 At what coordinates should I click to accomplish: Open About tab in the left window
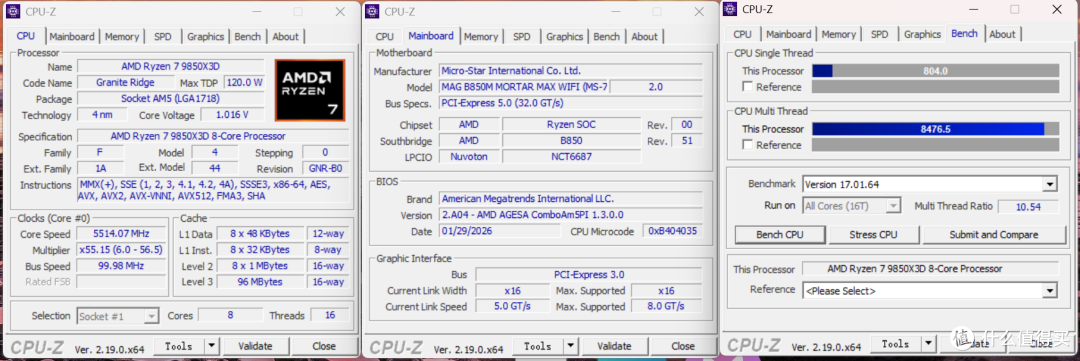click(285, 37)
